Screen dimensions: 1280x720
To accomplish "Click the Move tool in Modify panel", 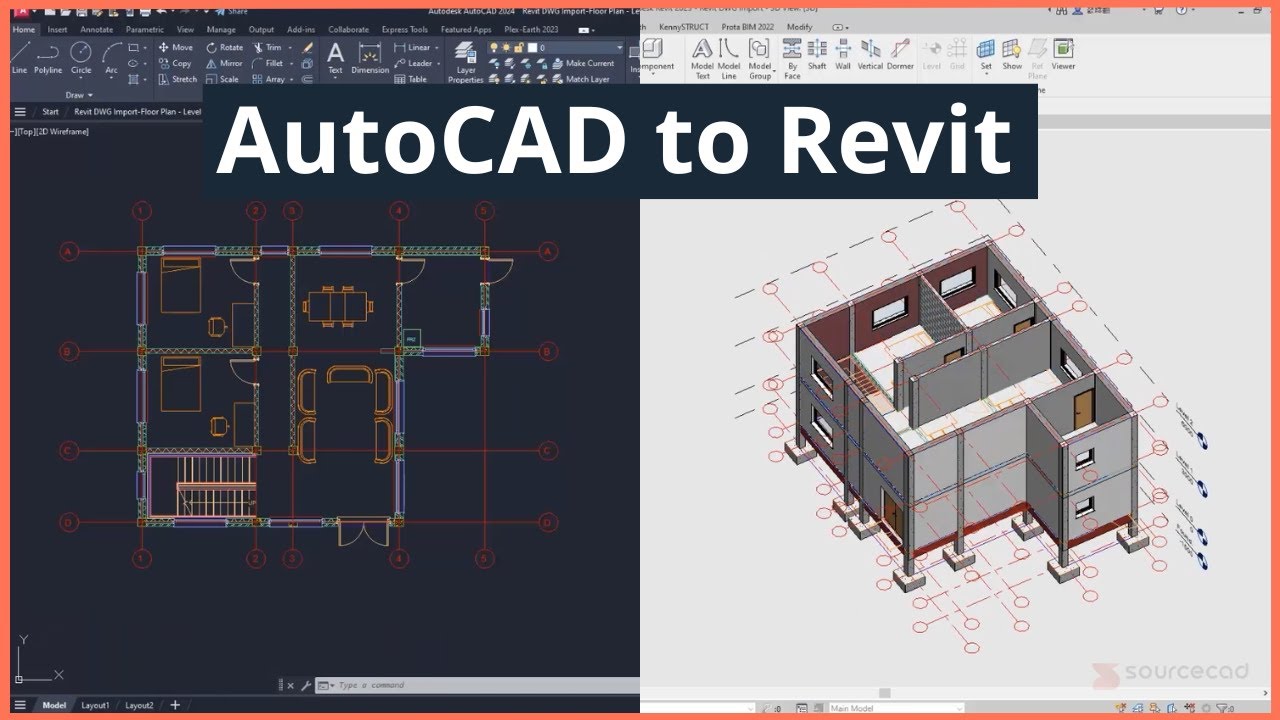I will tap(175, 47).
